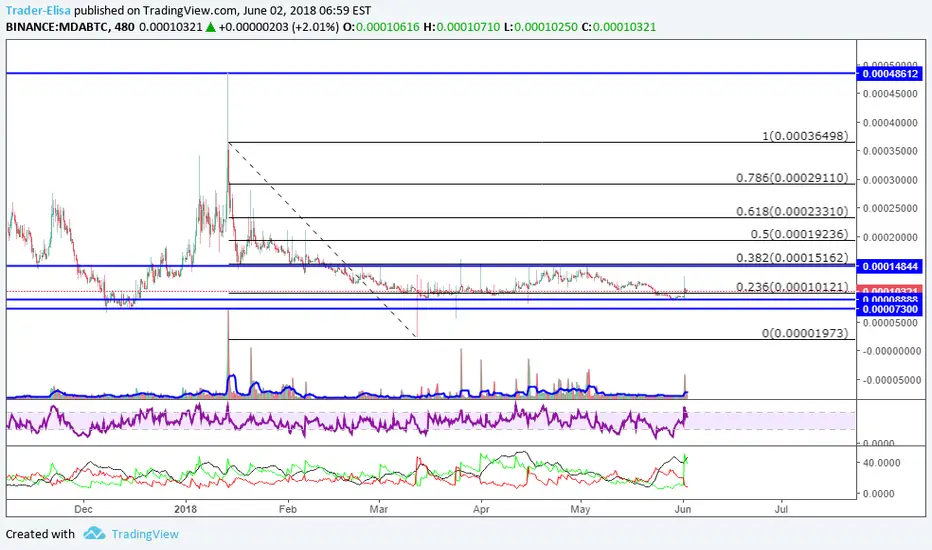The height and width of the screenshot is (550, 932).
Task: Select Fibonacci level 0.236(0.00010121) label
Action: (x=792, y=287)
